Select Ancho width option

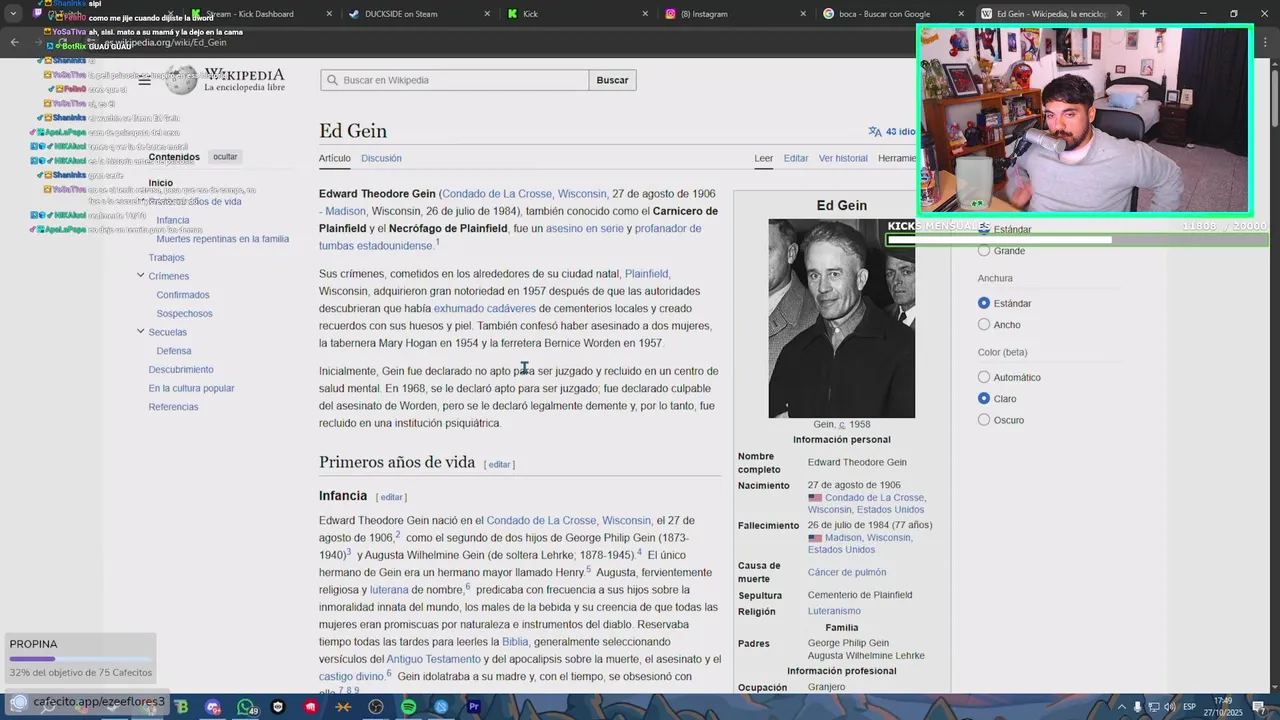tap(984, 325)
